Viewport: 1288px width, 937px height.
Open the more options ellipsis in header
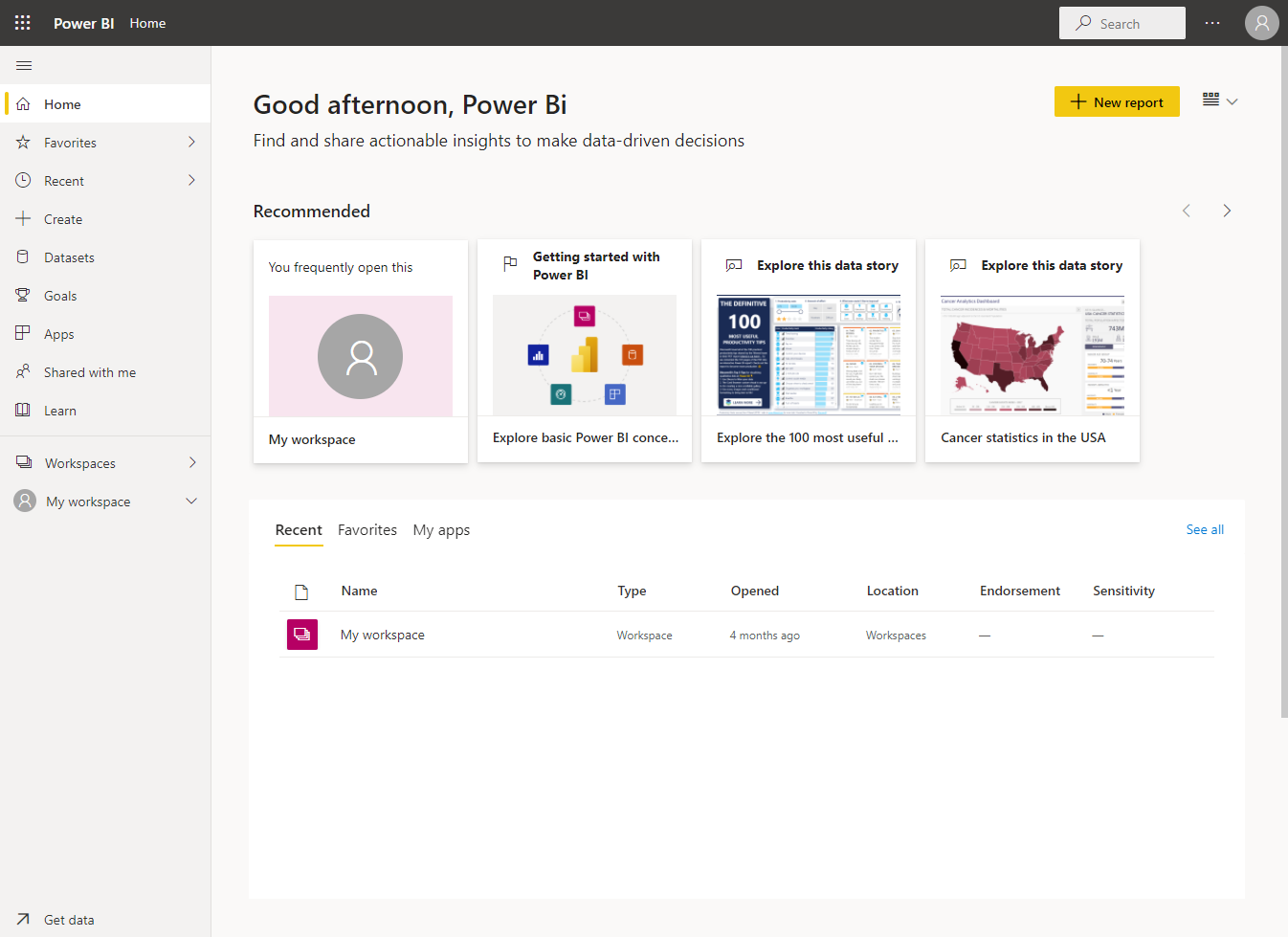point(1212,23)
